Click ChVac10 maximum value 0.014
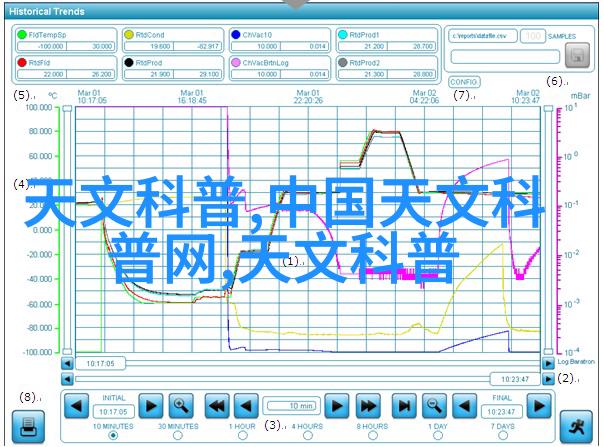This screenshot has width=604, height=447. click(304, 46)
